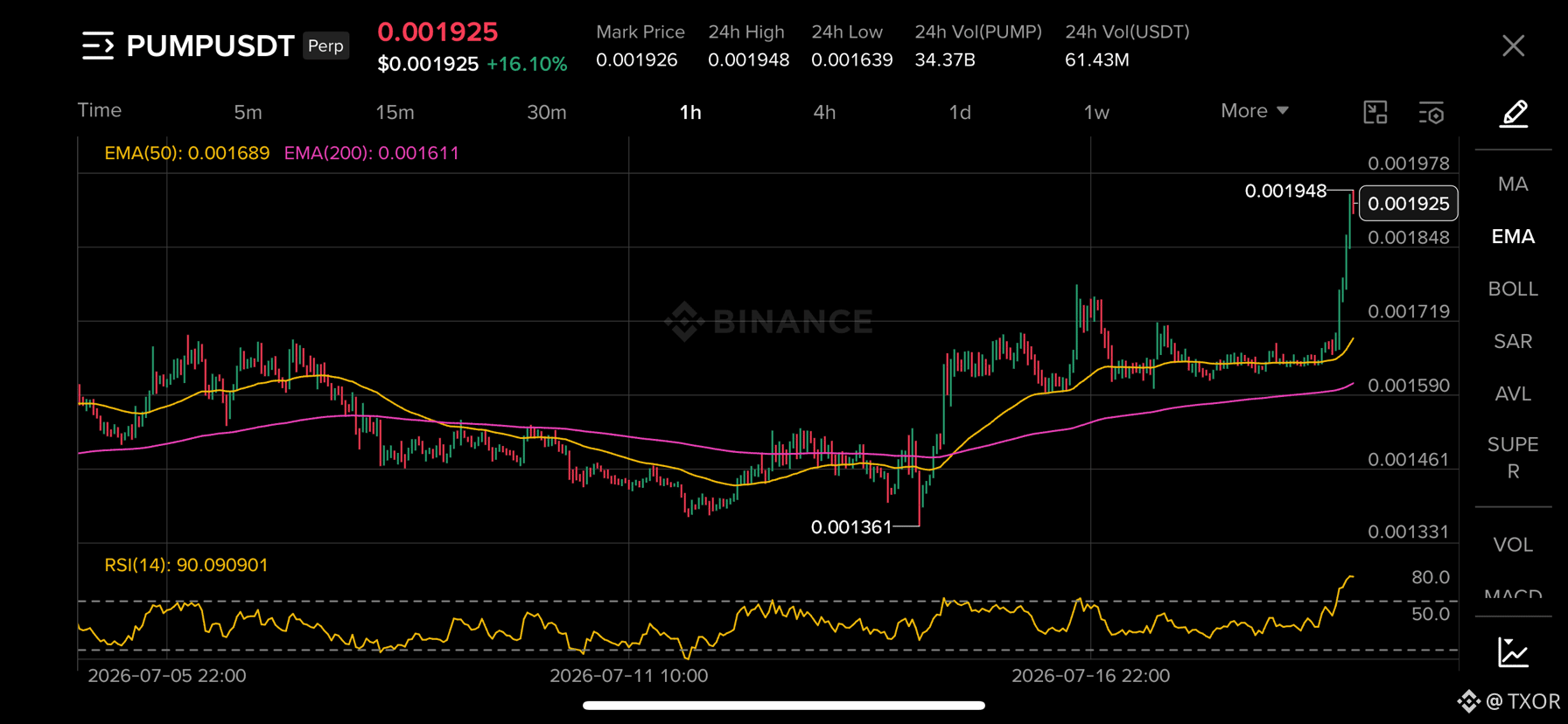Tap the EMA(50) legend value
Viewport: 1568px width, 724px height.
click(186, 153)
